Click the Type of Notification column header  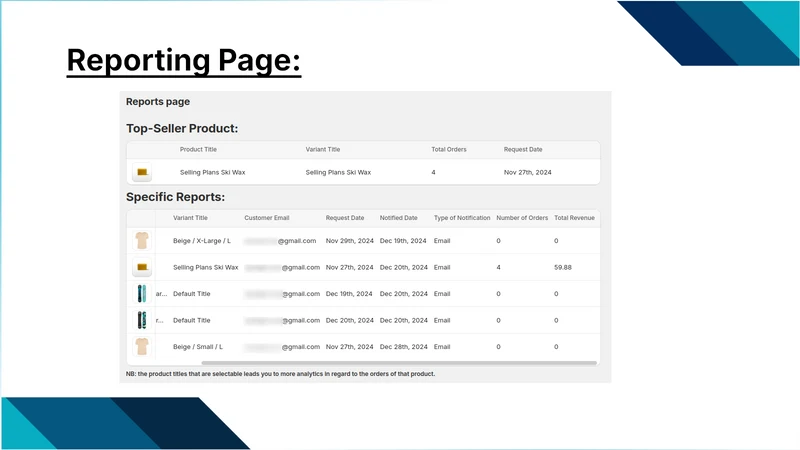[462, 218]
